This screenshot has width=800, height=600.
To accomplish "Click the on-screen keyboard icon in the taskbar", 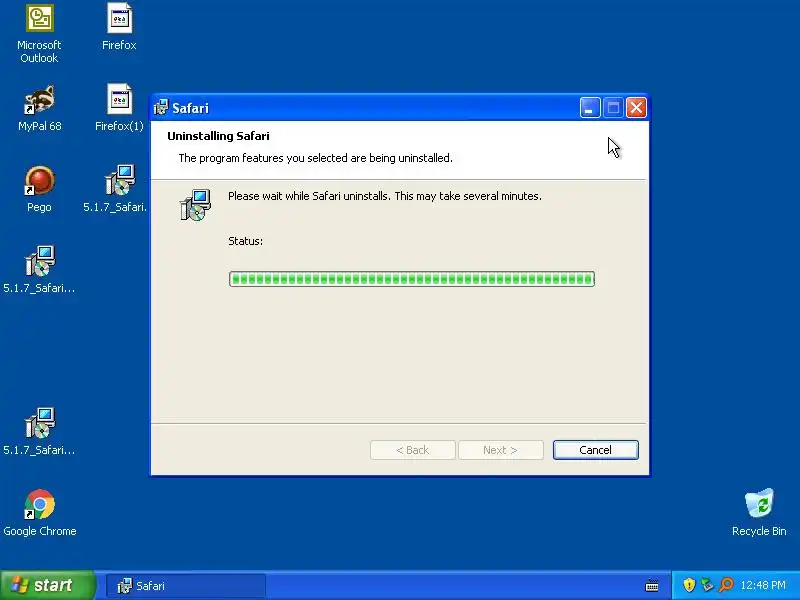I will (x=652, y=586).
